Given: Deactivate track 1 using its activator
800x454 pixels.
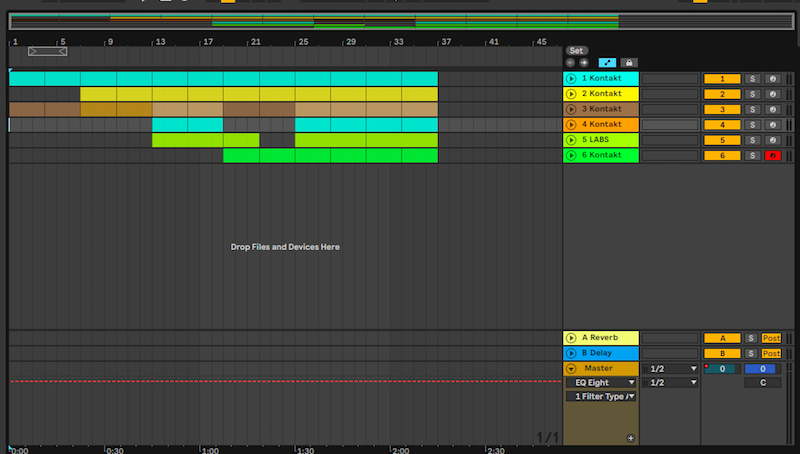Looking at the screenshot, I should 722,79.
